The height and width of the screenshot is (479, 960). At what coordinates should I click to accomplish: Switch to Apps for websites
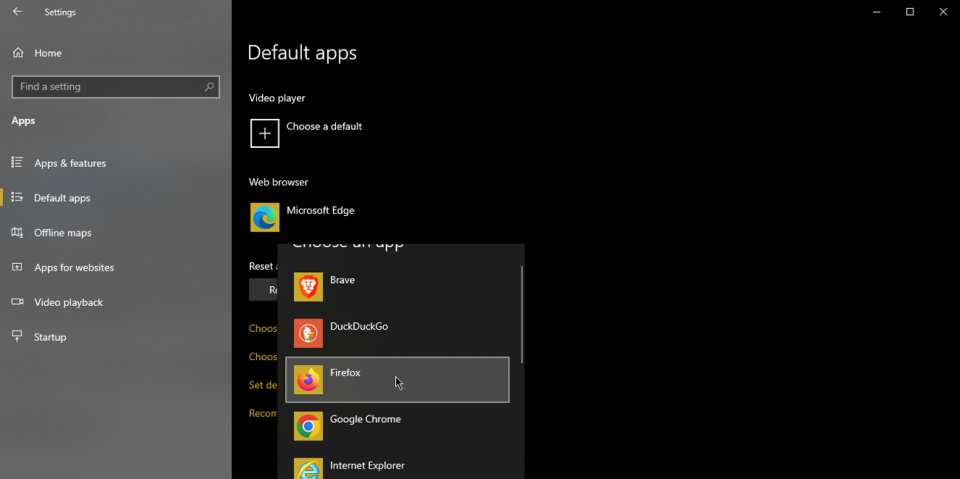pyautogui.click(x=74, y=268)
